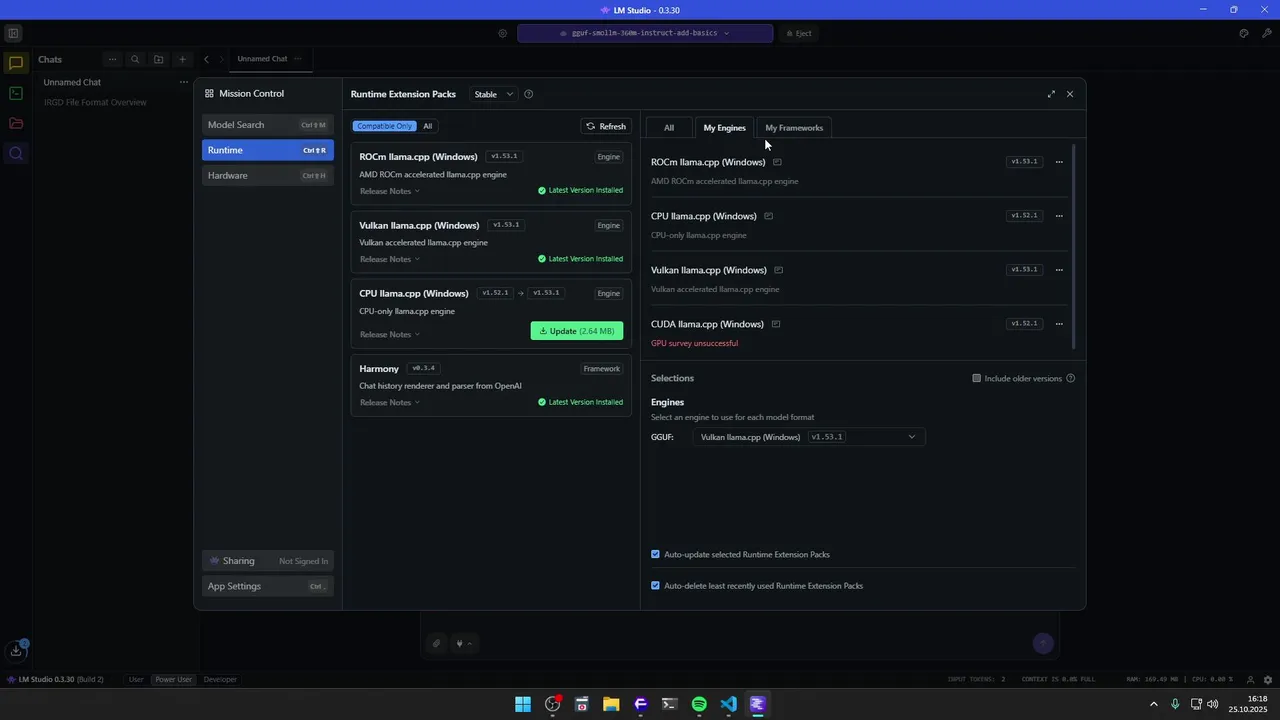Click the Windows Start button

click(x=523, y=704)
